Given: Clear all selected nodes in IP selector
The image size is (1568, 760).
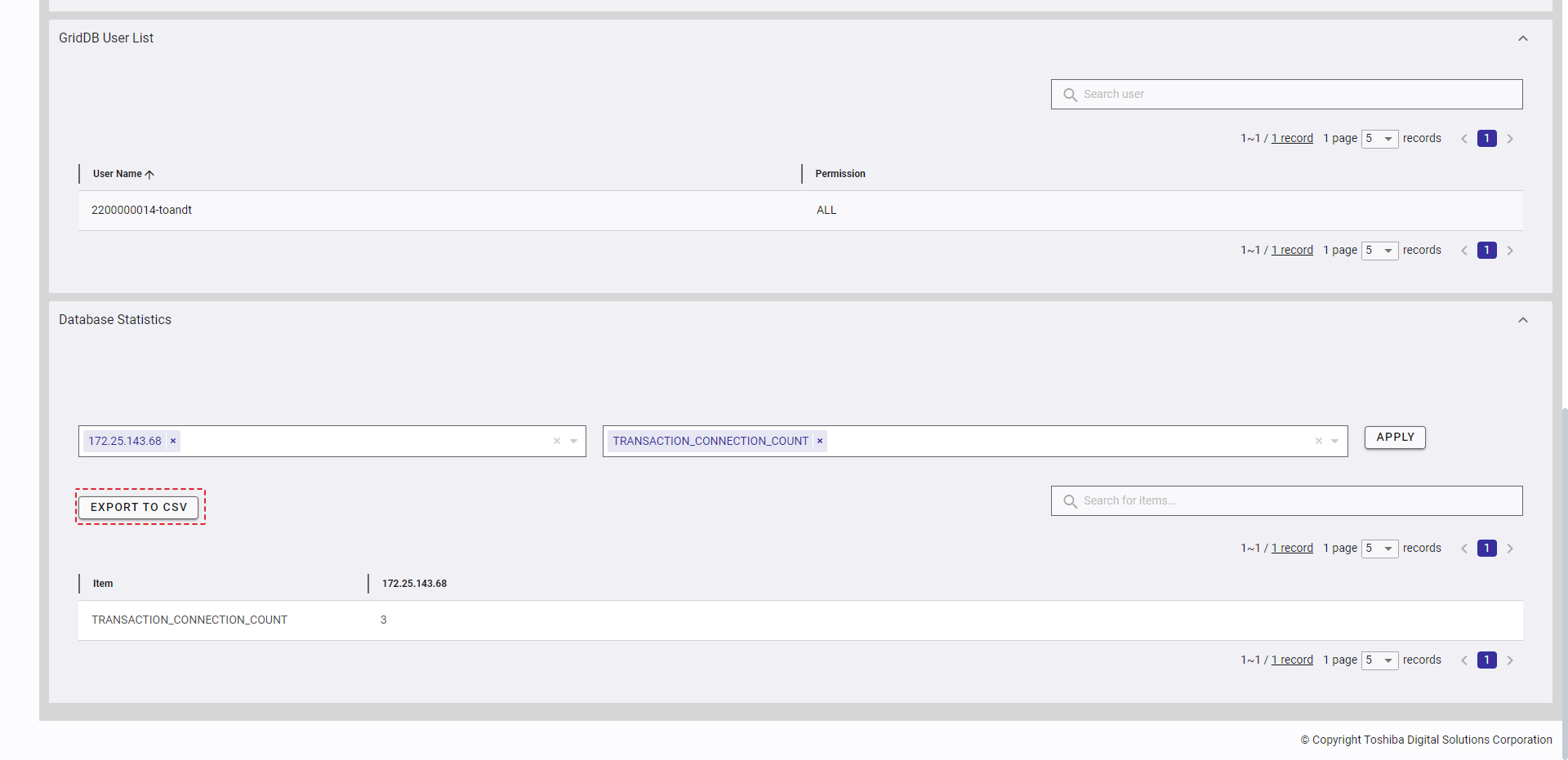Looking at the screenshot, I should click(x=557, y=441).
